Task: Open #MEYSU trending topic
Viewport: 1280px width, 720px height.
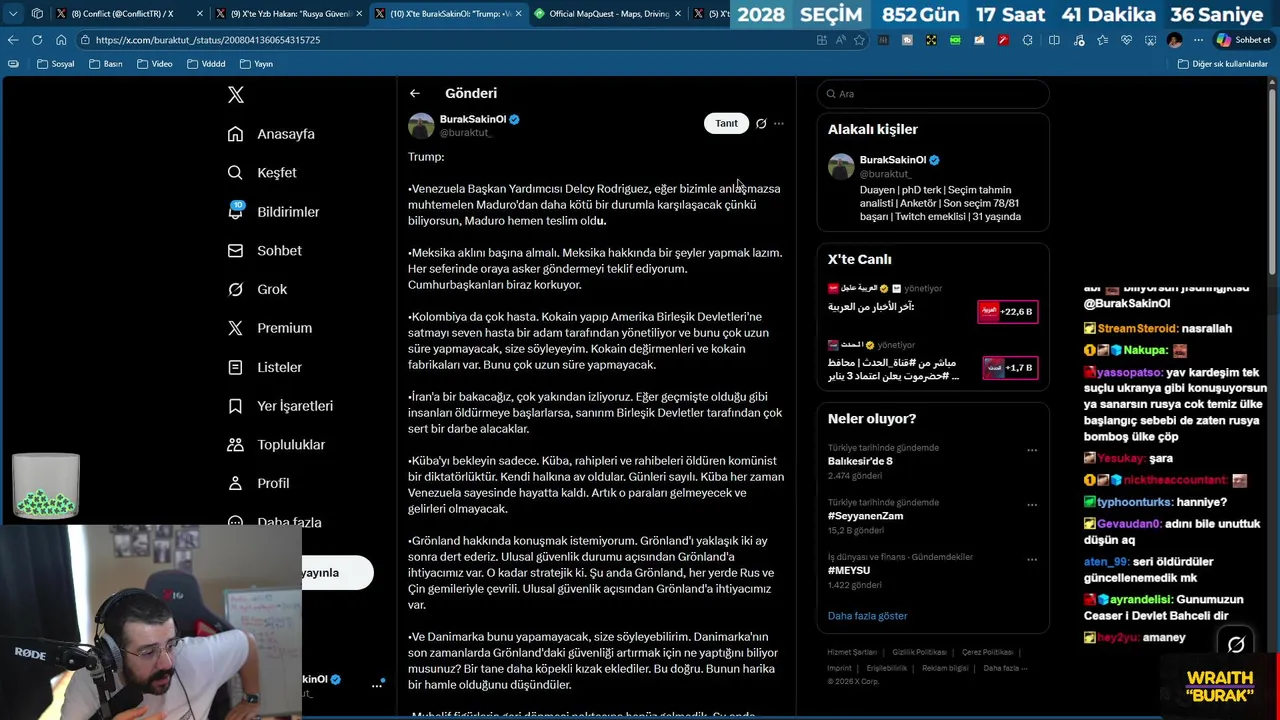Action: pos(849,570)
